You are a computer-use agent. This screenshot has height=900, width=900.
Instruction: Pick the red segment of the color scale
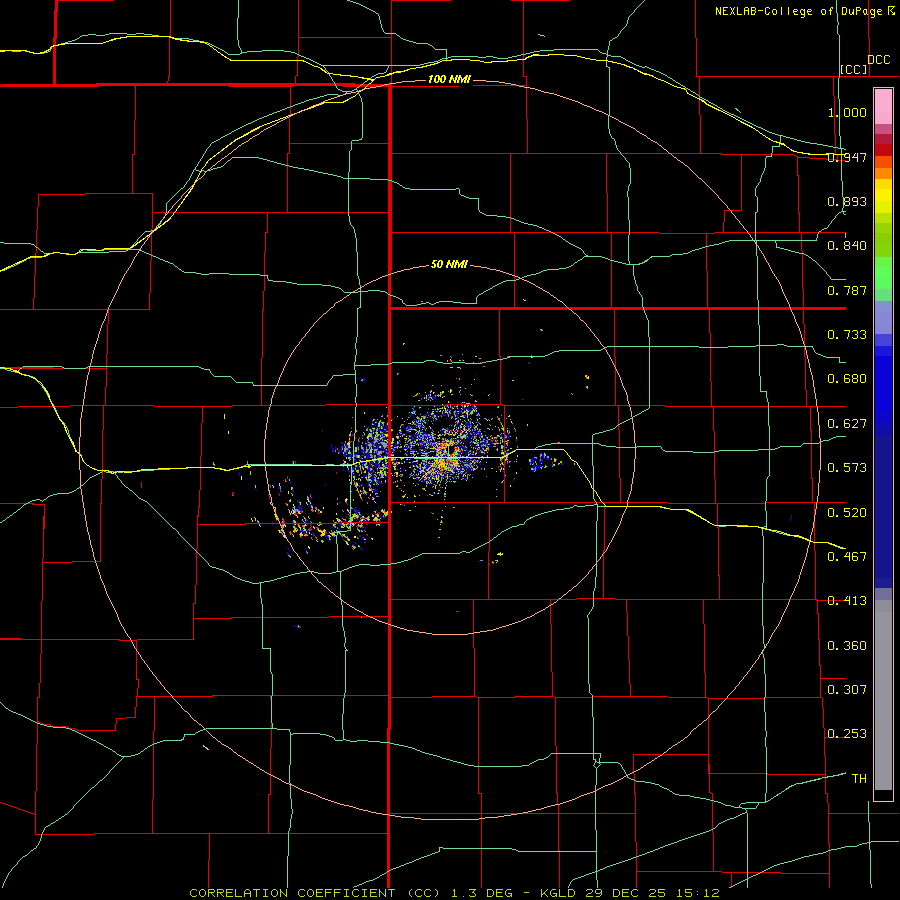[x=883, y=149]
